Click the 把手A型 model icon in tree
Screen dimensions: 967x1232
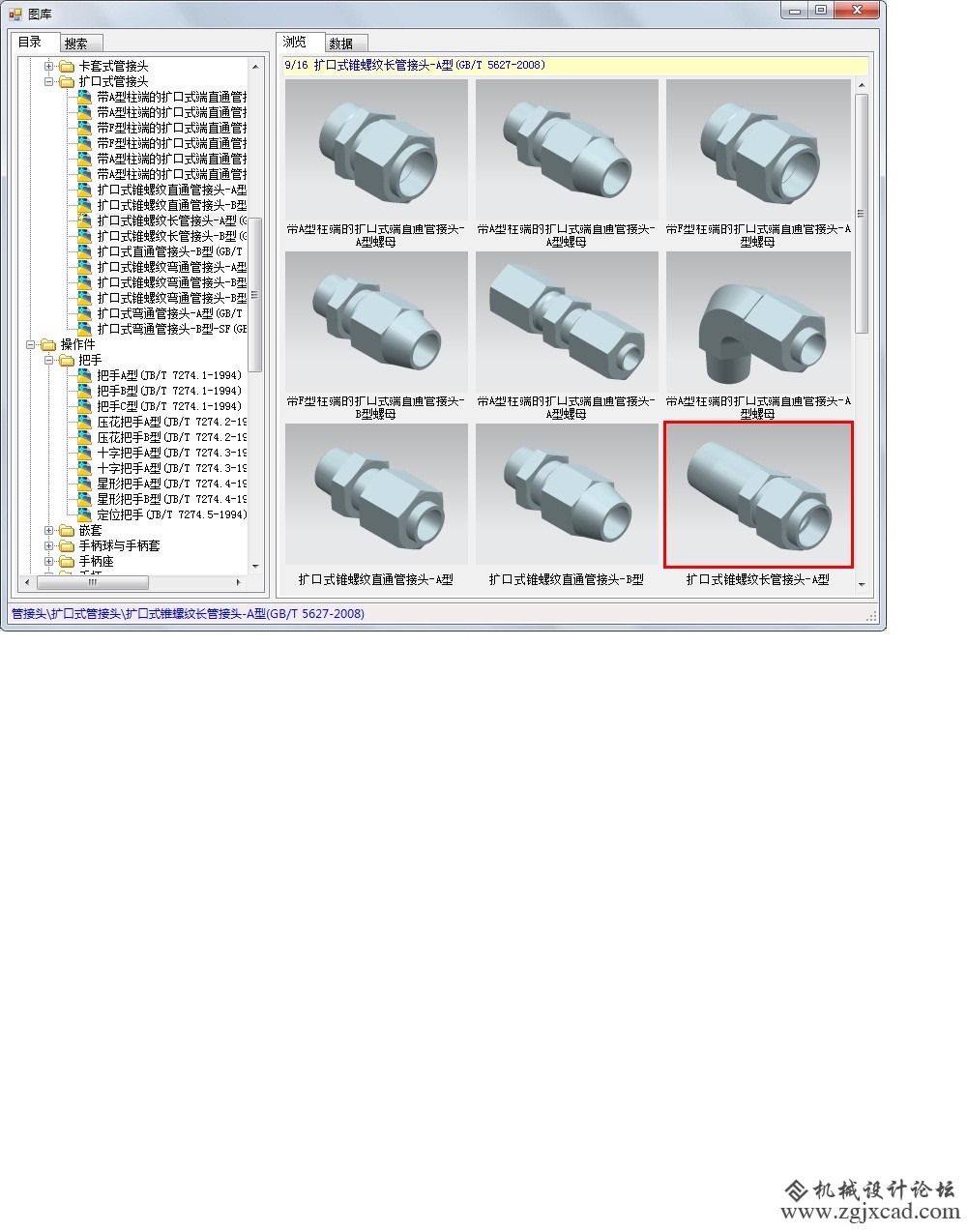click(x=85, y=375)
